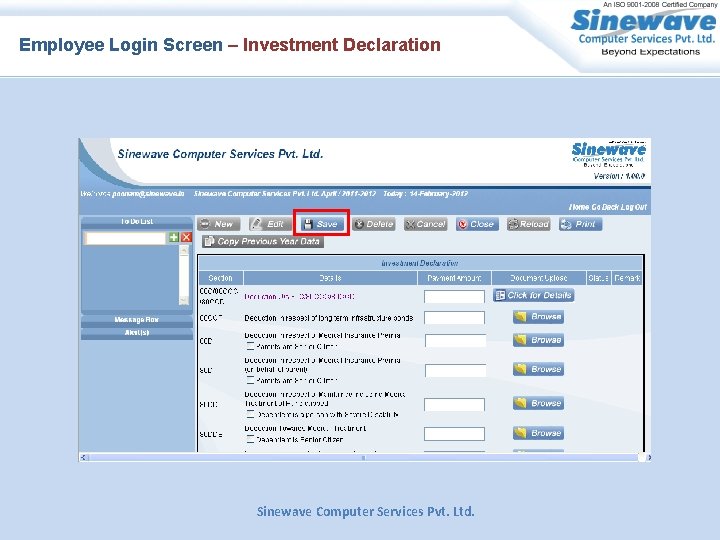Click payment amount for Deduction Towards Medical Treatment
Screen dimensions: 720x540
click(x=454, y=434)
